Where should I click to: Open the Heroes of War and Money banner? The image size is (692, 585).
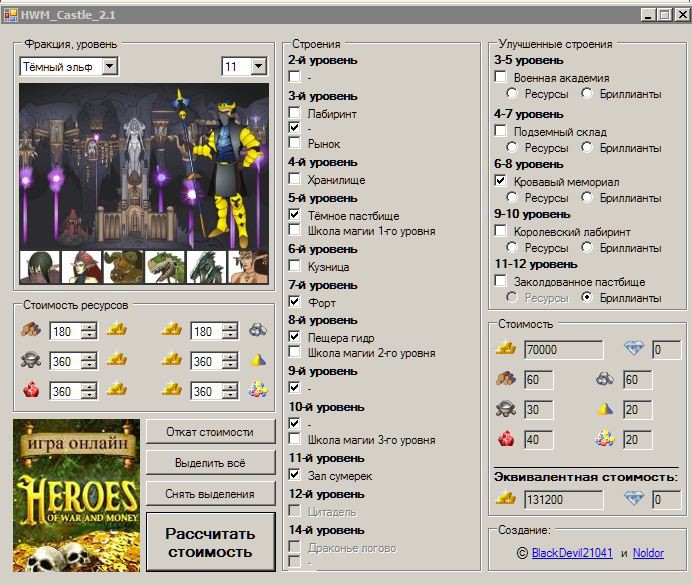76,495
